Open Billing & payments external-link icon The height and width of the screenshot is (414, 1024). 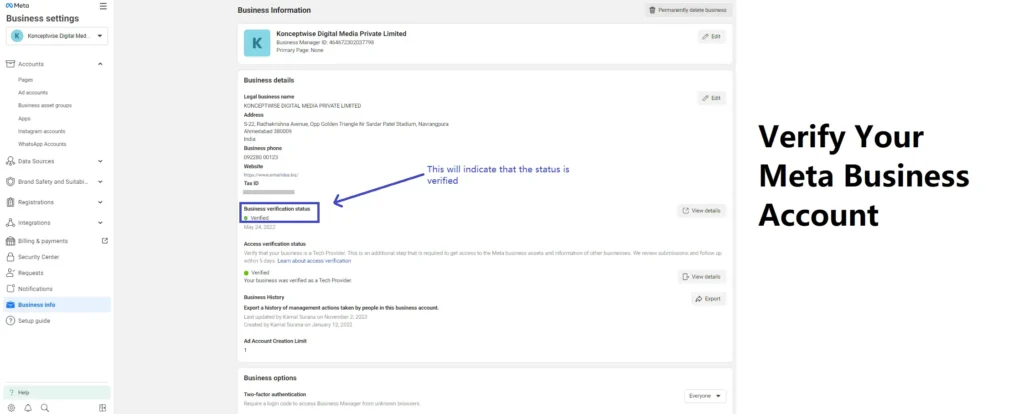point(104,241)
